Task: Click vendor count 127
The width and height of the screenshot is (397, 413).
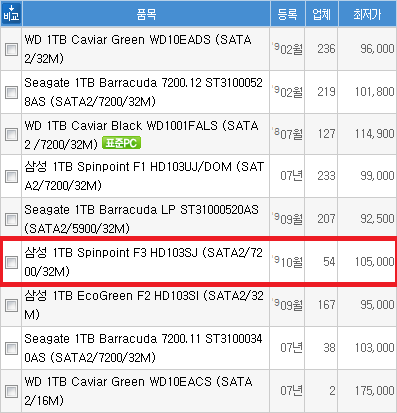Action: click(326, 134)
